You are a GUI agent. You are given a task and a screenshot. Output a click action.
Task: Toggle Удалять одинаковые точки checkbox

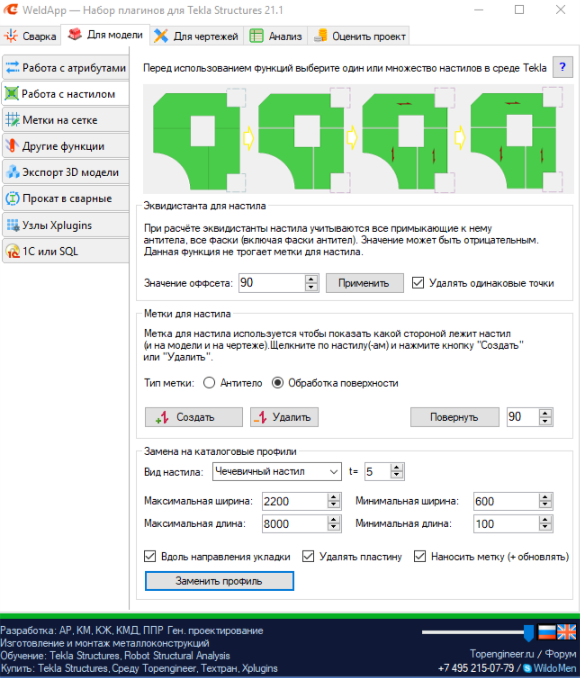(x=418, y=283)
